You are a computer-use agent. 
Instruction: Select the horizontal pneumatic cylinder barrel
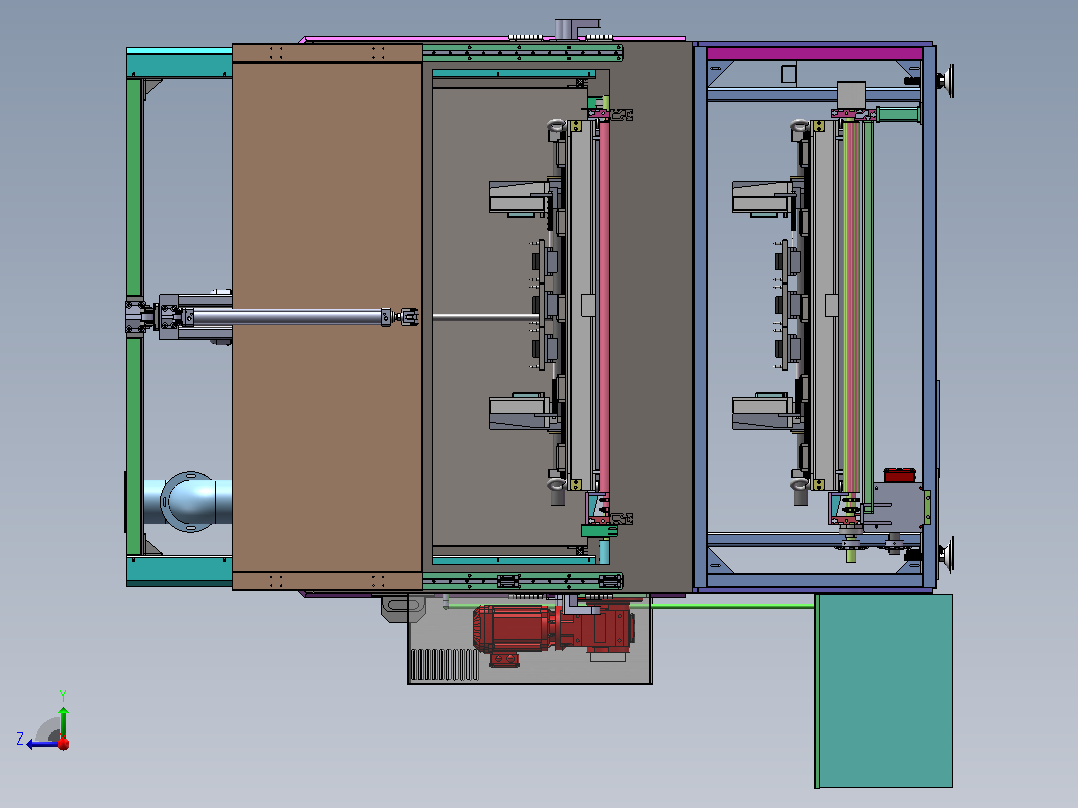[x=288, y=317]
